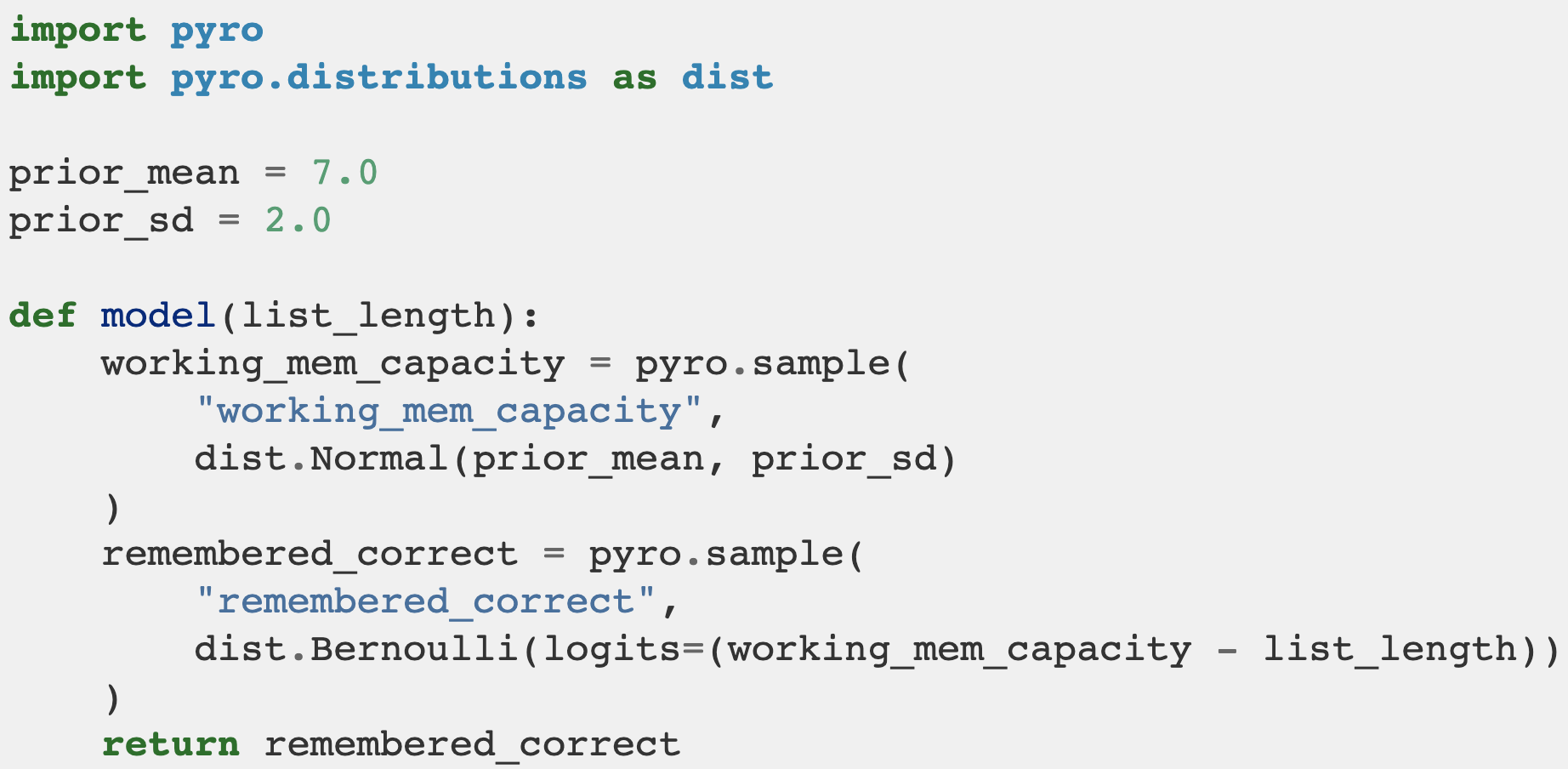Click the minus sign in the logits expression
The width and height of the screenshot is (1568, 769).
[1227, 650]
